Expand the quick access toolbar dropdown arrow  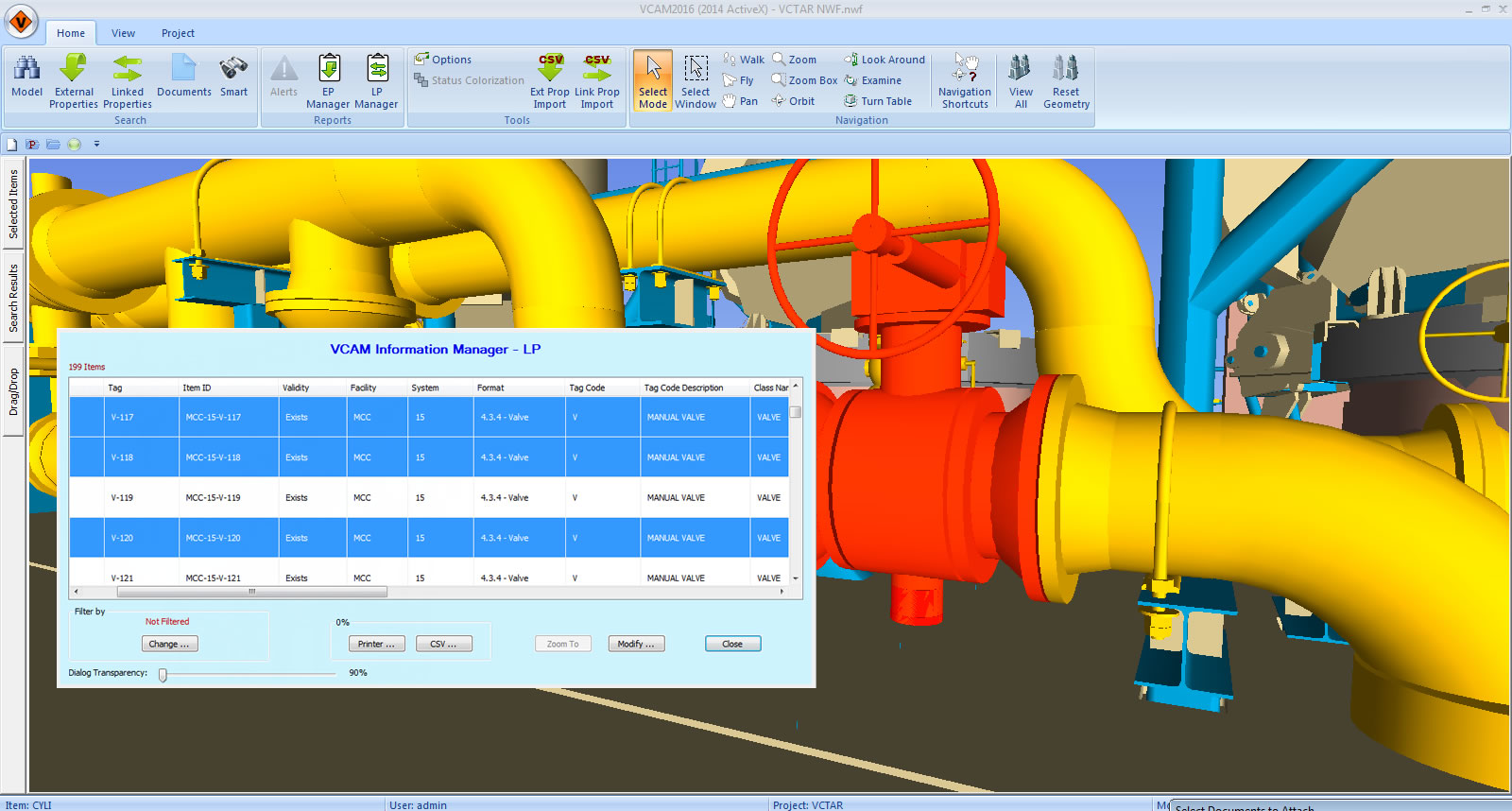point(96,145)
